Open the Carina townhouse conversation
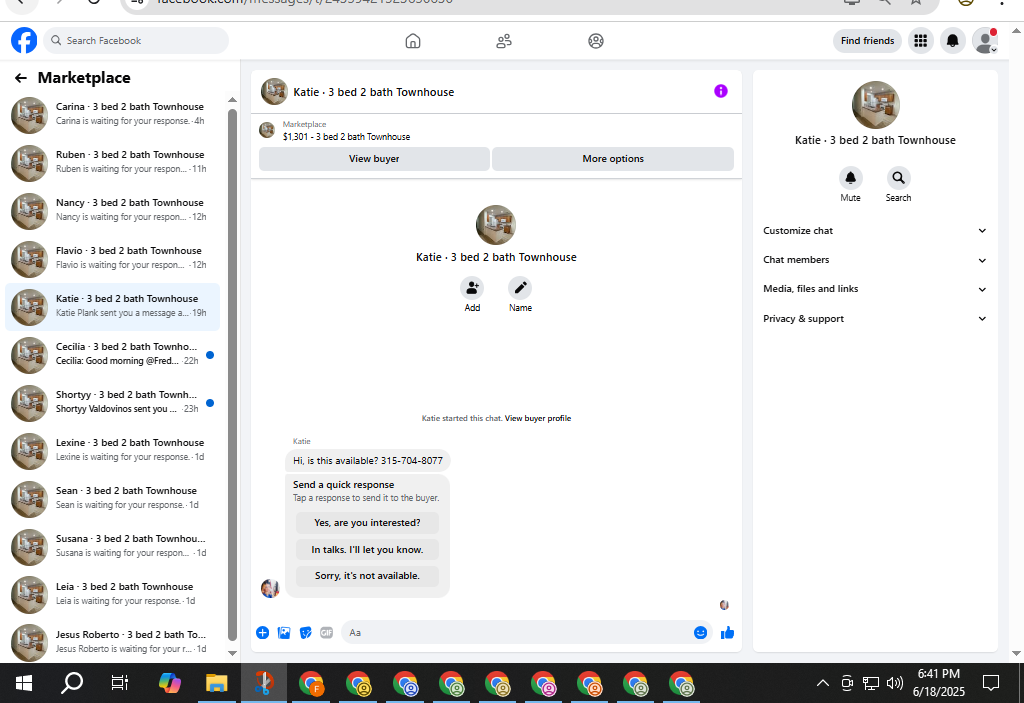This screenshot has width=1024, height=703. coord(112,115)
